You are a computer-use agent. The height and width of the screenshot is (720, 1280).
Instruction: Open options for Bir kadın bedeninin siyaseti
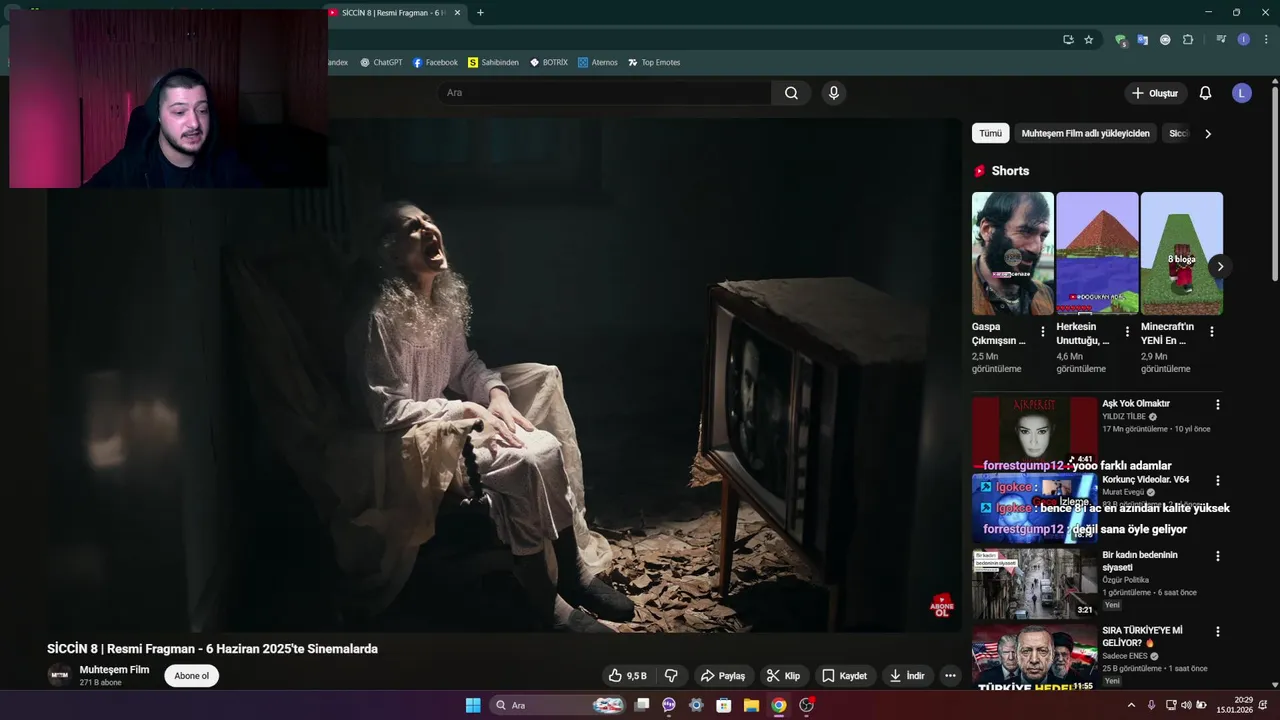pos(1217,556)
